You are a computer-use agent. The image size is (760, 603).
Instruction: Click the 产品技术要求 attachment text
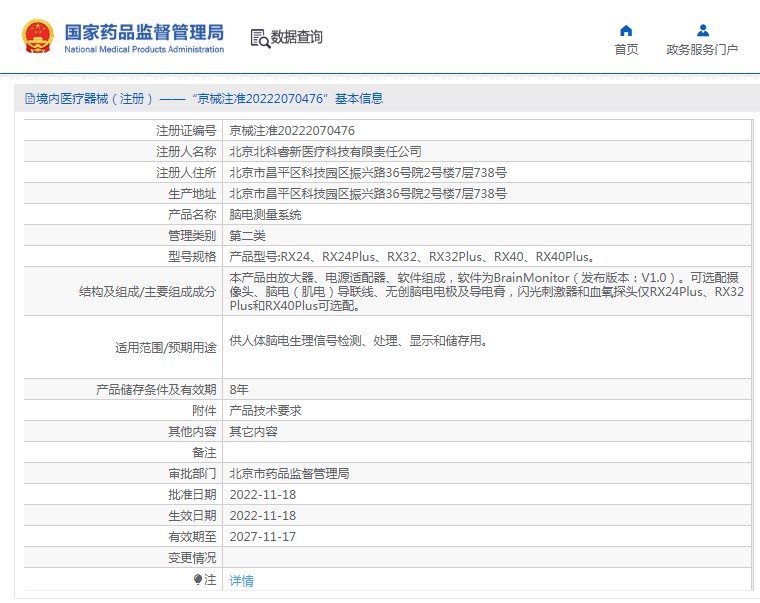click(265, 411)
